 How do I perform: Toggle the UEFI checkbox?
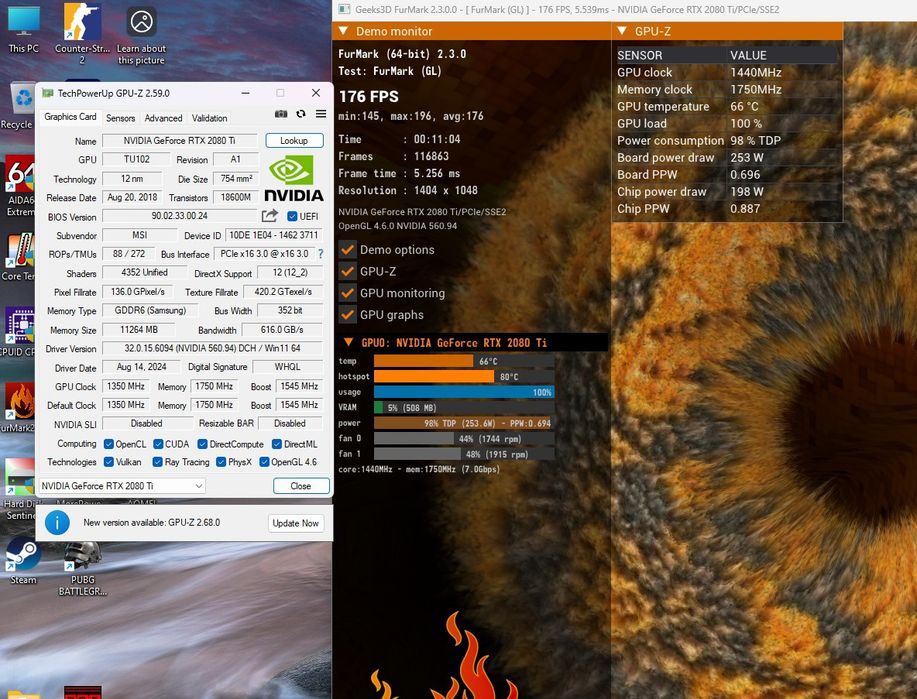tap(292, 216)
